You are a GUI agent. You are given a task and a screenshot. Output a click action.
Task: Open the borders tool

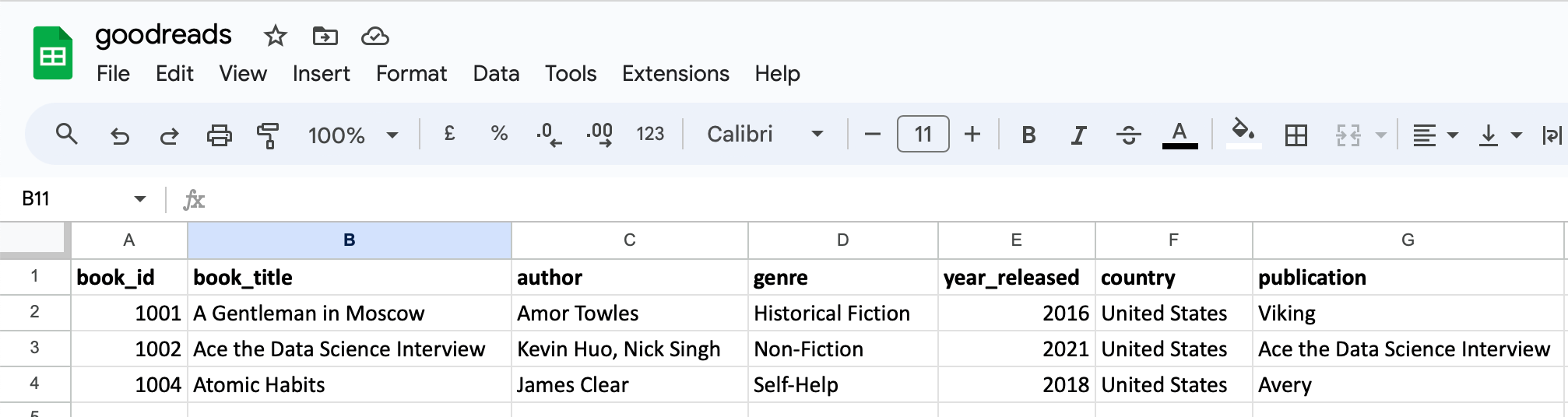pos(1296,135)
